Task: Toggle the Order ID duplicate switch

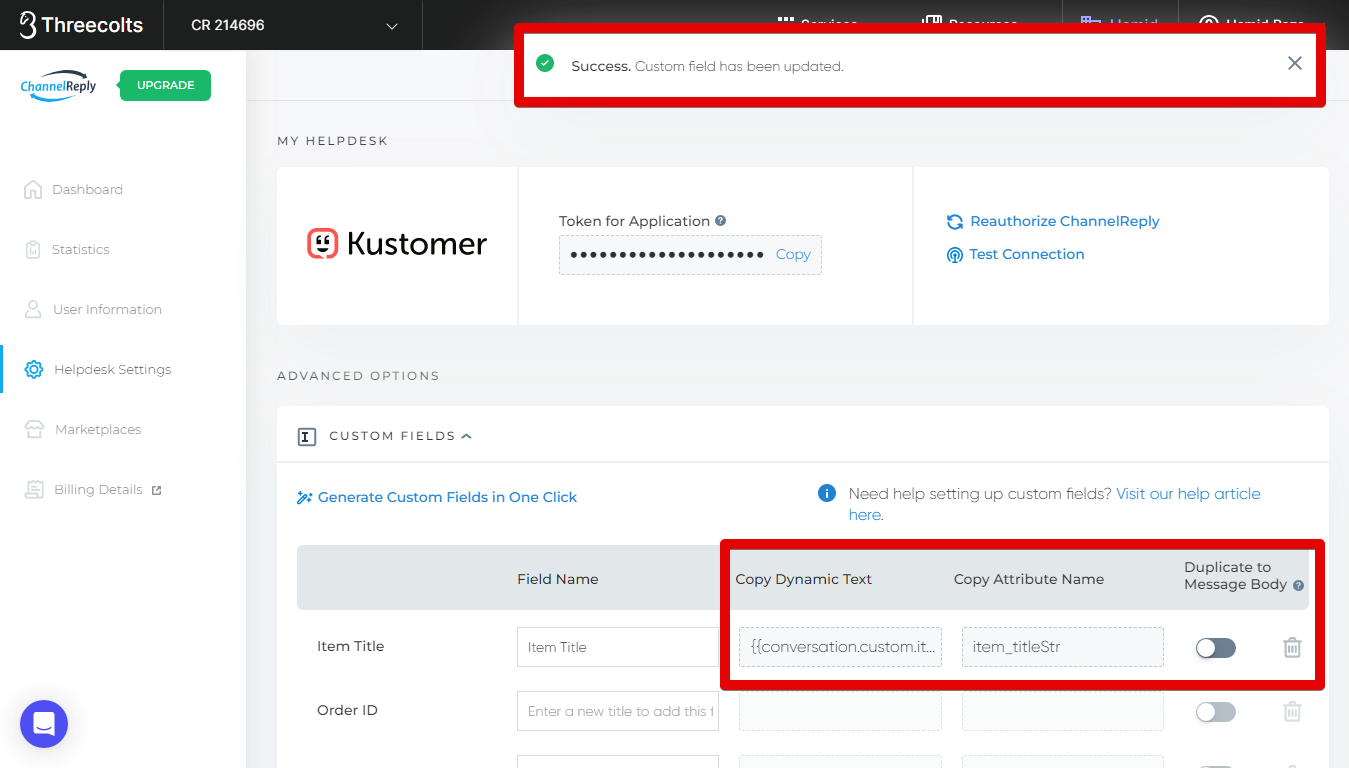Action: click(x=1215, y=712)
